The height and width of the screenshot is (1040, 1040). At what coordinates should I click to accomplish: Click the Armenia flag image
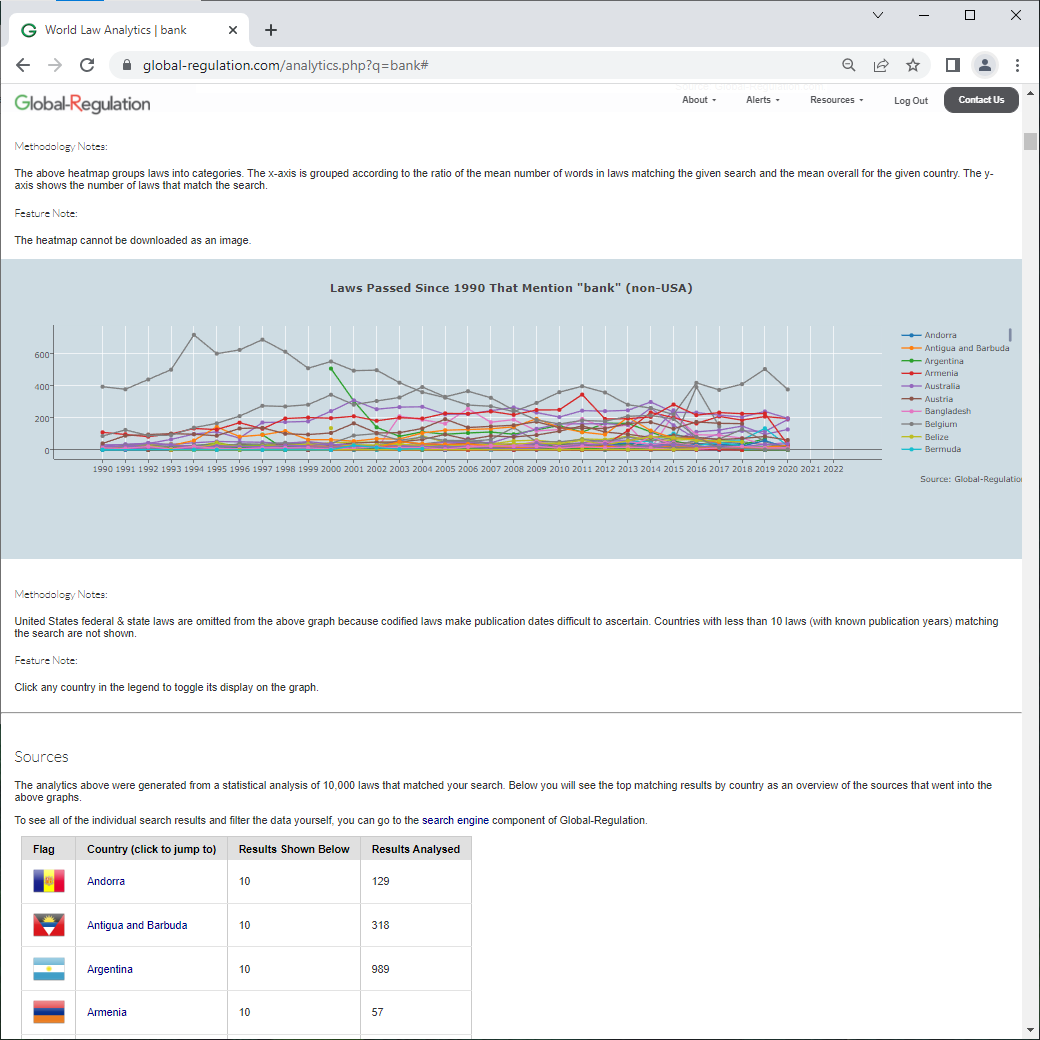[48, 1012]
